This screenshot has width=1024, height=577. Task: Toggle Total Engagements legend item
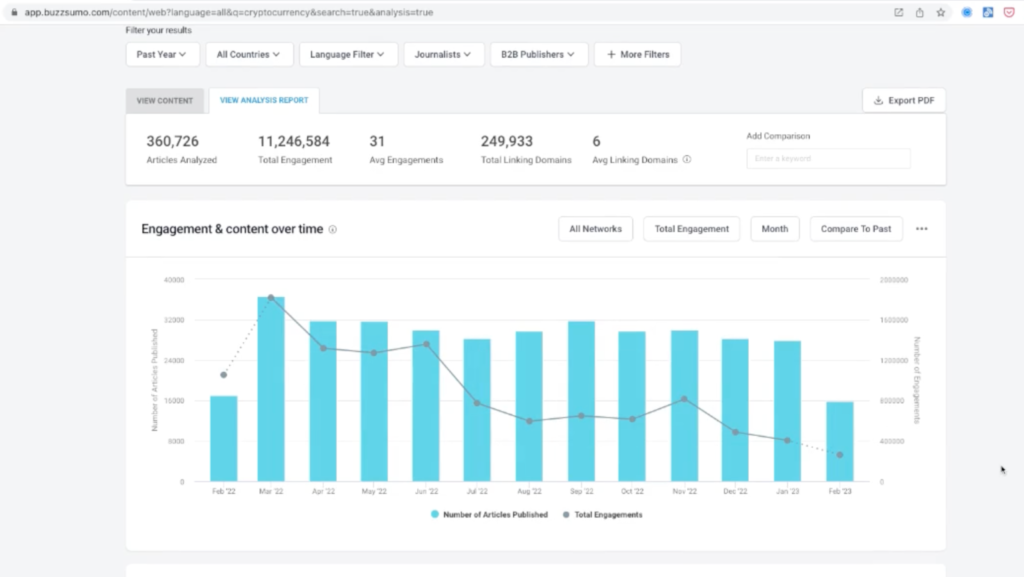(602, 515)
